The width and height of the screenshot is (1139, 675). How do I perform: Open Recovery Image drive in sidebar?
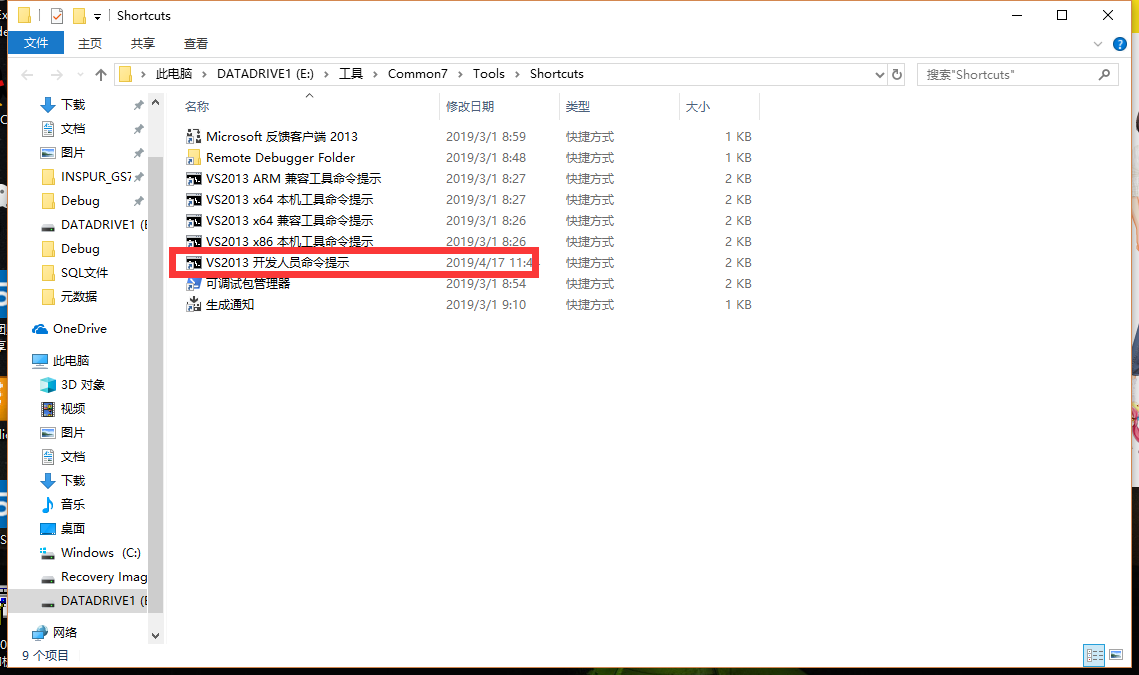click(x=104, y=576)
